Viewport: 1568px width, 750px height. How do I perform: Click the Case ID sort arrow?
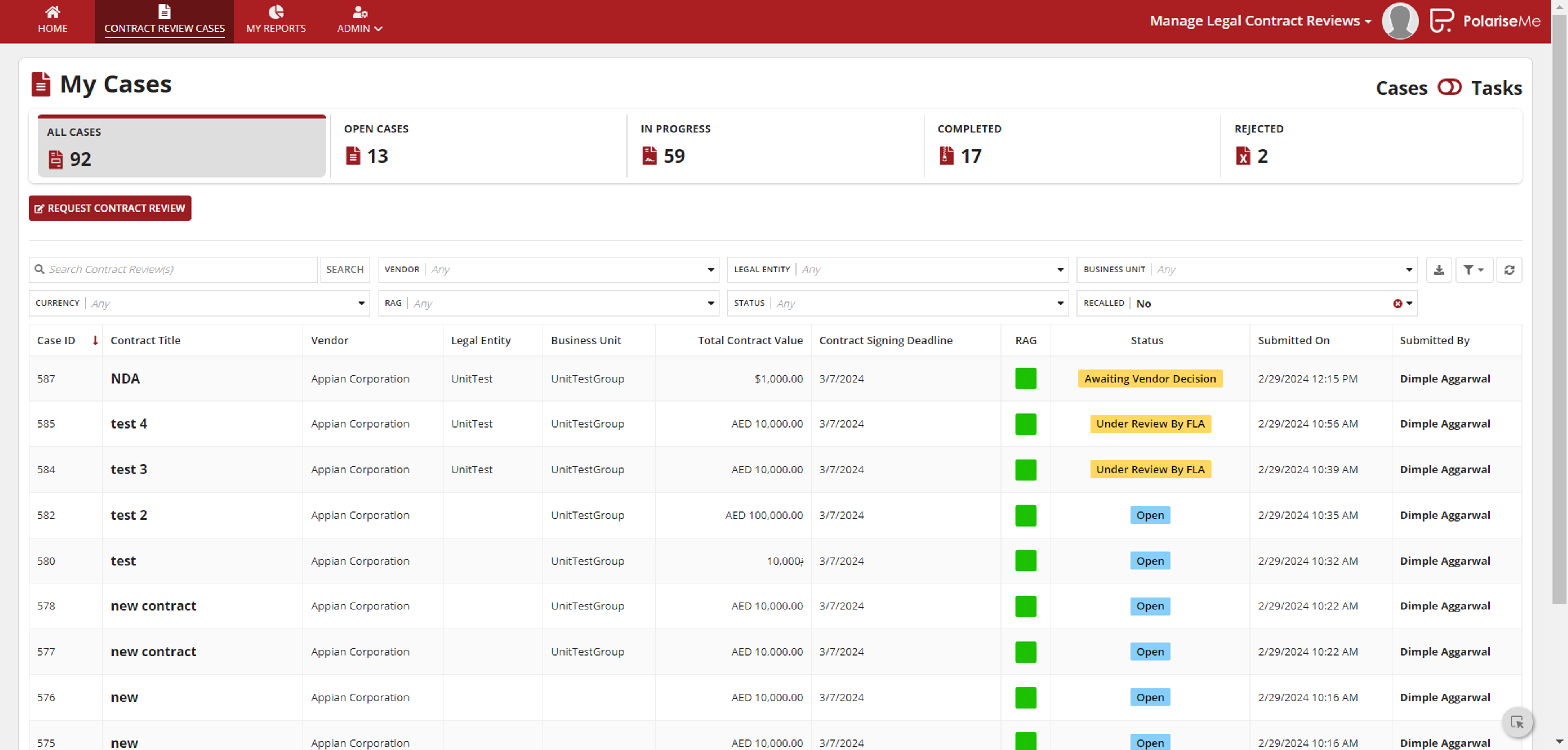coord(95,340)
